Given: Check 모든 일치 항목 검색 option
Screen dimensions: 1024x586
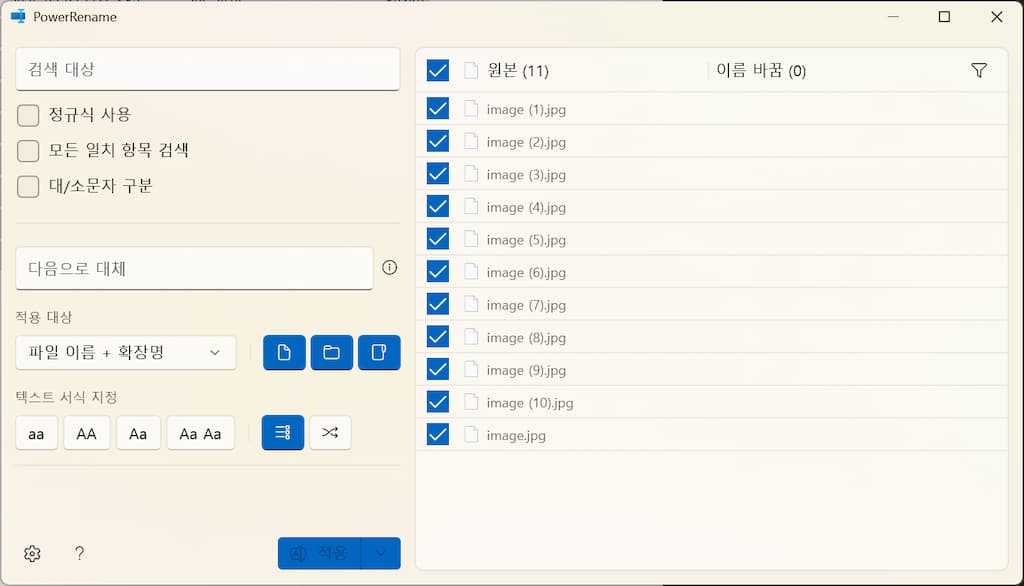Looking at the screenshot, I should (28, 150).
